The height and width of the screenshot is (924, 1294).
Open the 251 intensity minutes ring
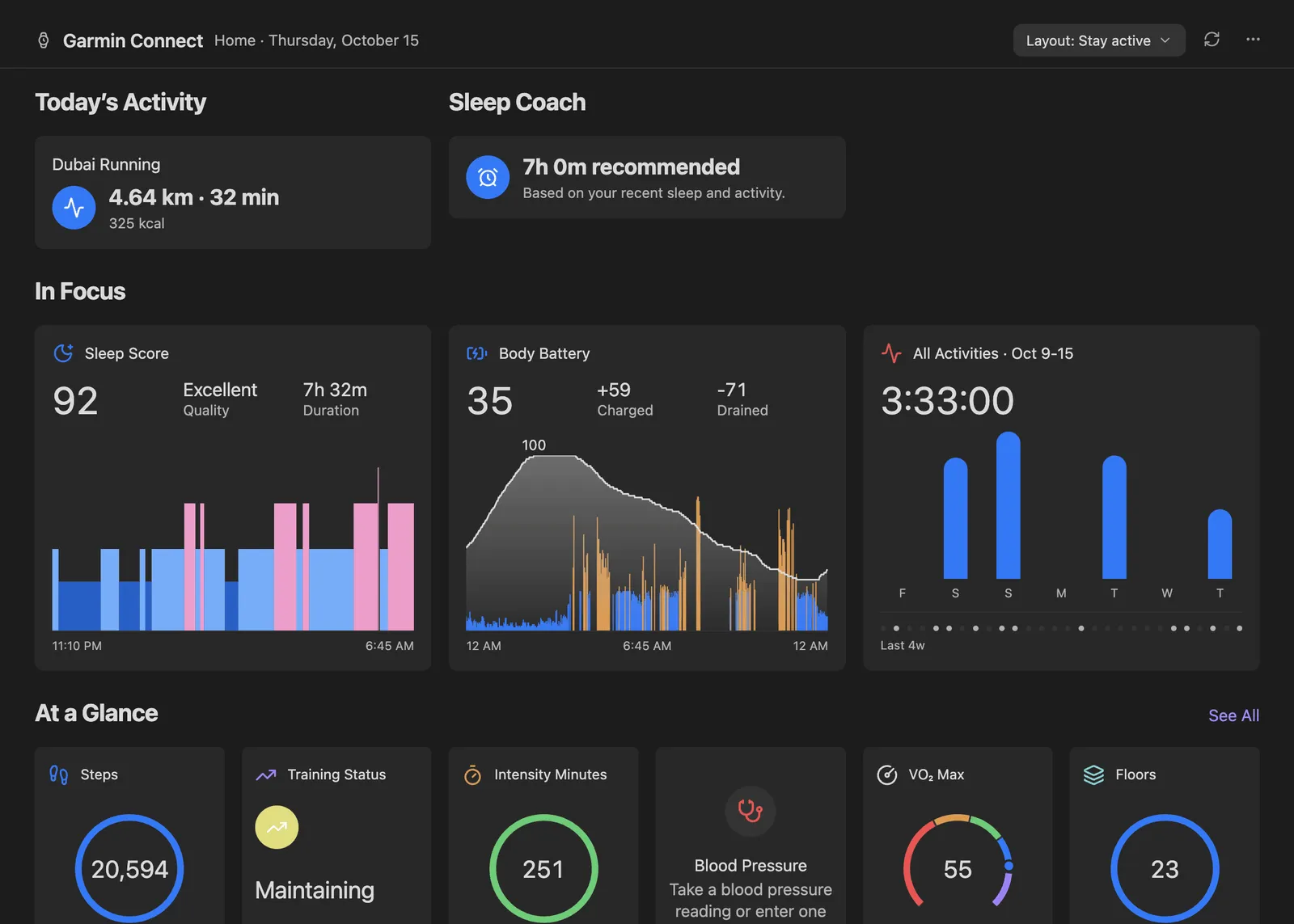click(543, 868)
